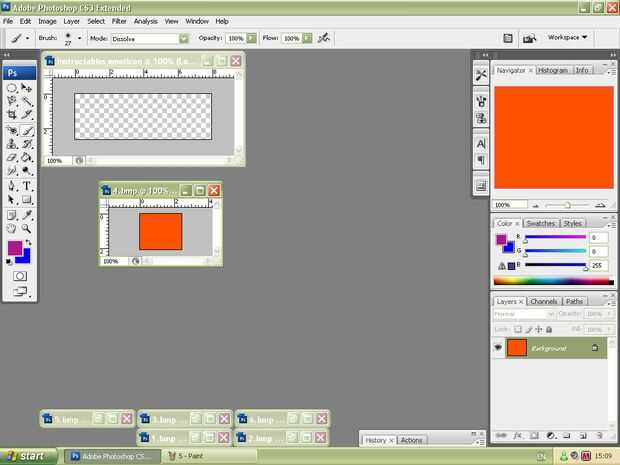Select the Type tool

[26, 186]
